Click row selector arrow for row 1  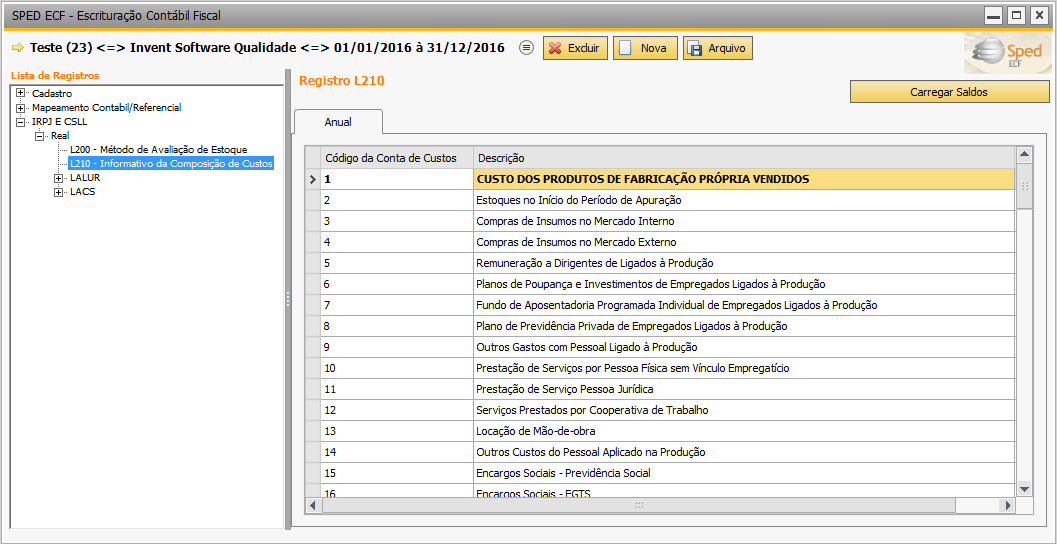click(x=312, y=179)
